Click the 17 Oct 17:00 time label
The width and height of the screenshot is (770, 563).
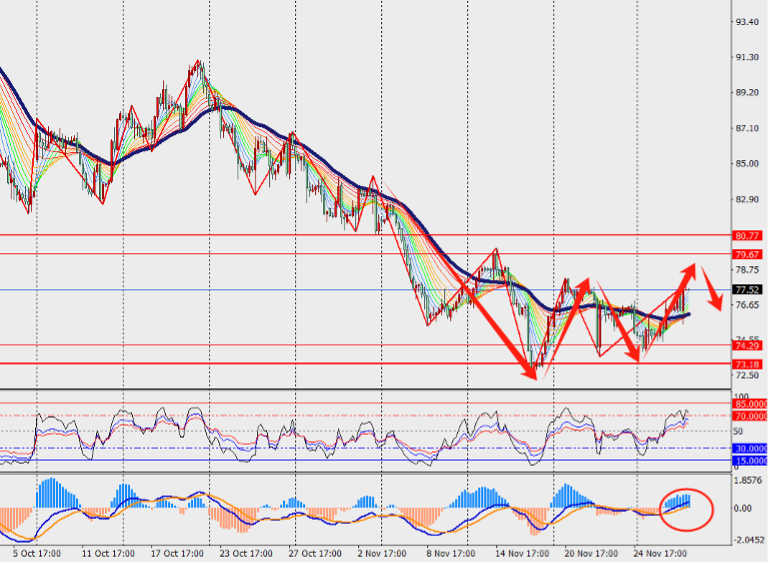coord(177,554)
